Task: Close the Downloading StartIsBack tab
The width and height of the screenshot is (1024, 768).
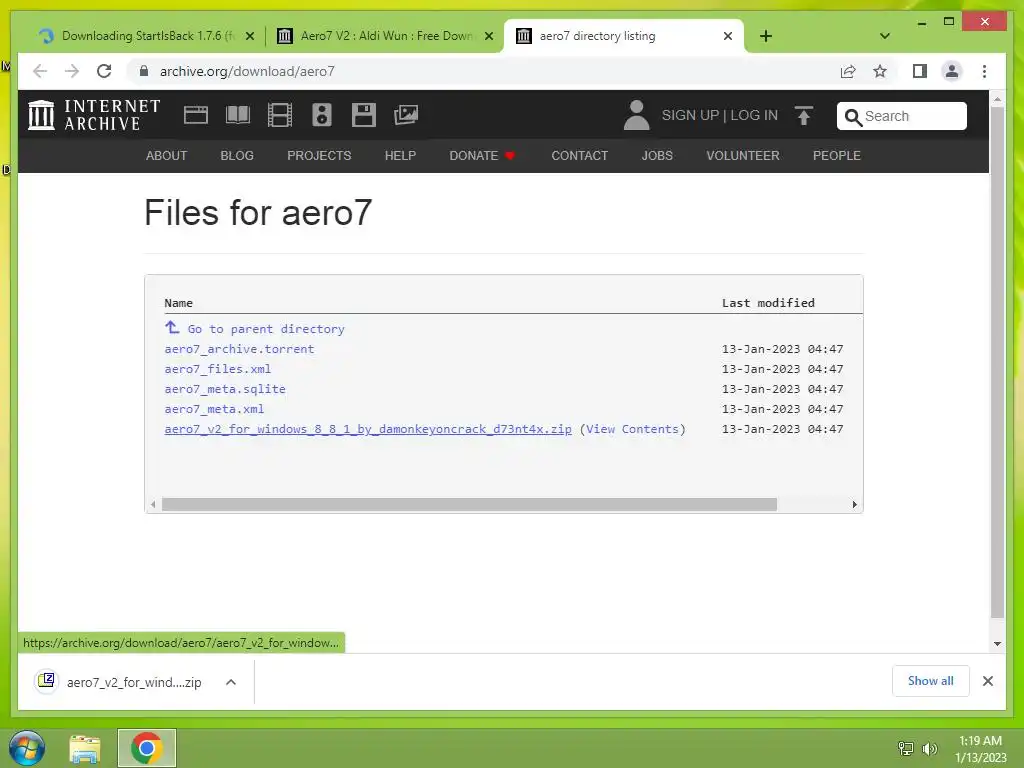Action: point(249,36)
